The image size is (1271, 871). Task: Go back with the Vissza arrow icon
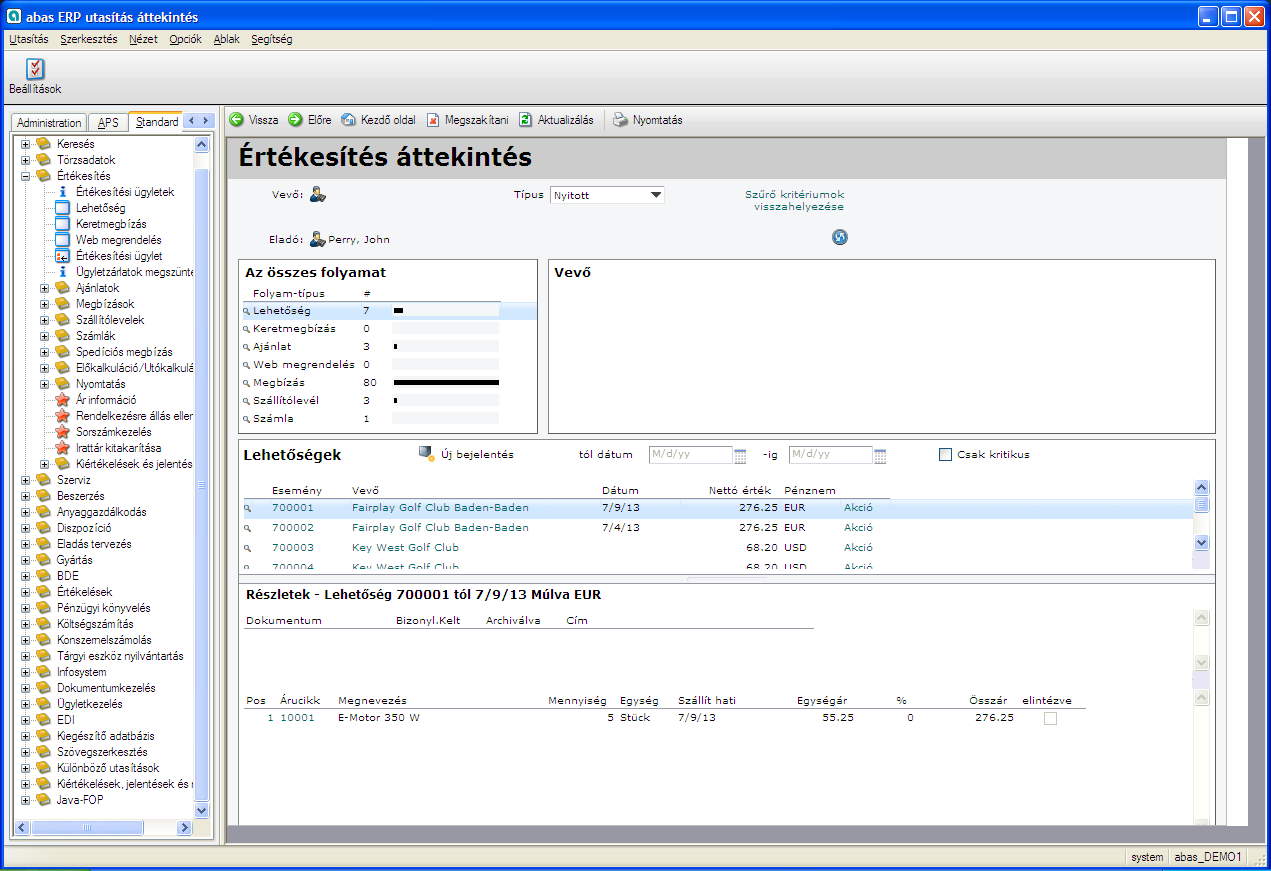(x=237, y=120)
